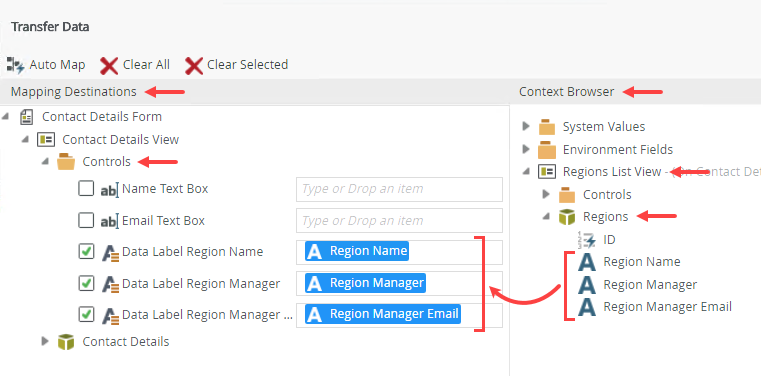Select Region Name field in Context Browser
Image resolution: width=761 pixels, height=376 pixels.
pyautogui.click(x=642, y=262)
